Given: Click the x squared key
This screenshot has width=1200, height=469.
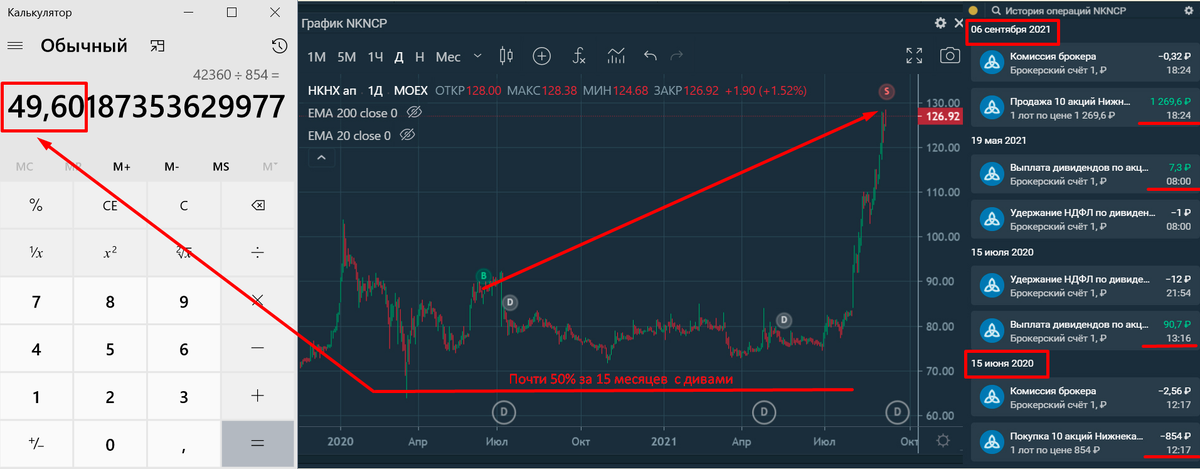Looking at the screenshot, I should [110, 253].
